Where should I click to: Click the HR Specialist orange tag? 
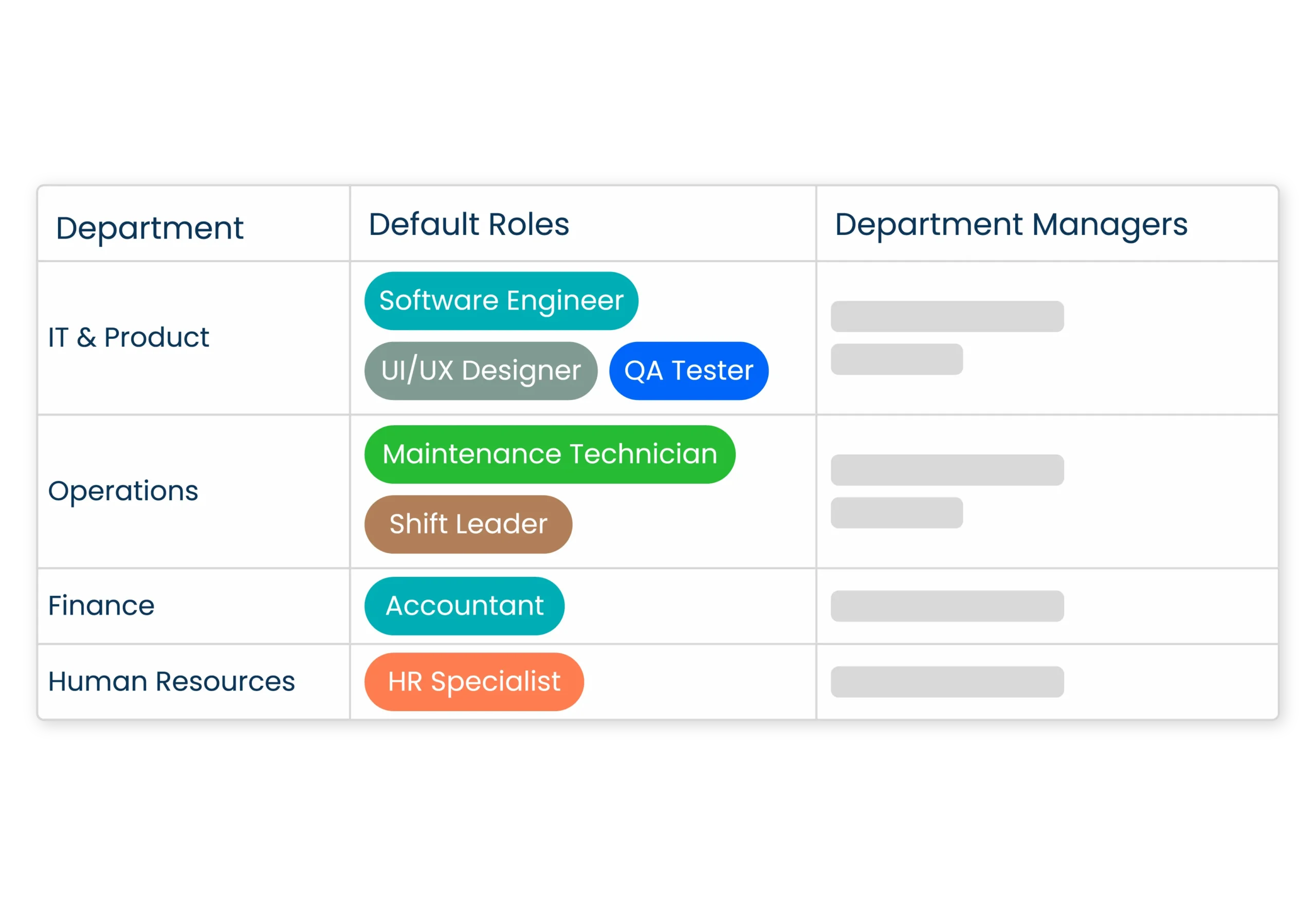pos(473,682)
